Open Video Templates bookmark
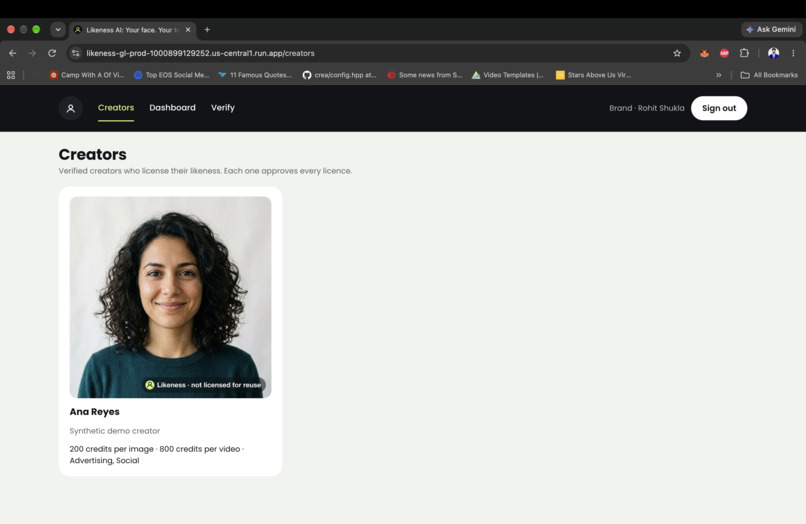The height and width of the screenshot is (524, 806). [507, 75]
